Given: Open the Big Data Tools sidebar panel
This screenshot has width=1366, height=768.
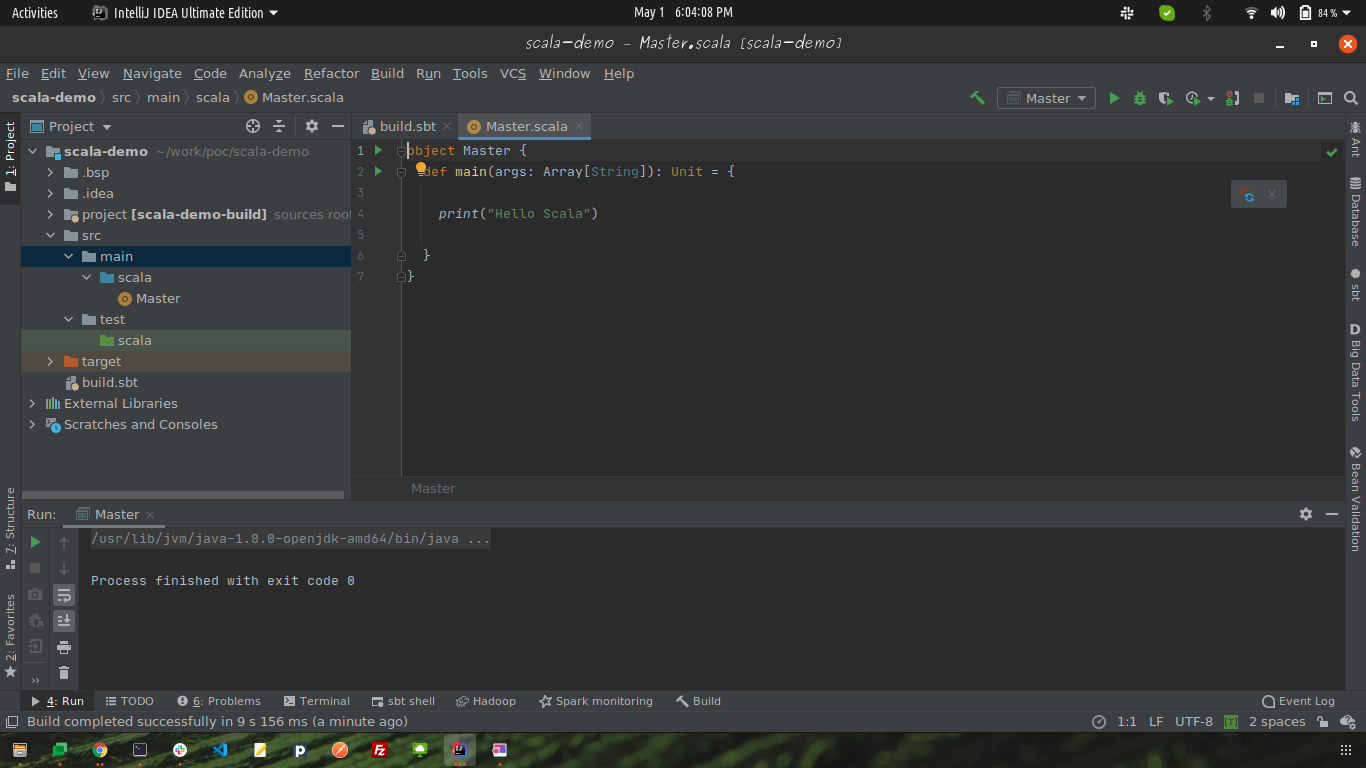Looking at the screenshot, I should pos(1356,370).
